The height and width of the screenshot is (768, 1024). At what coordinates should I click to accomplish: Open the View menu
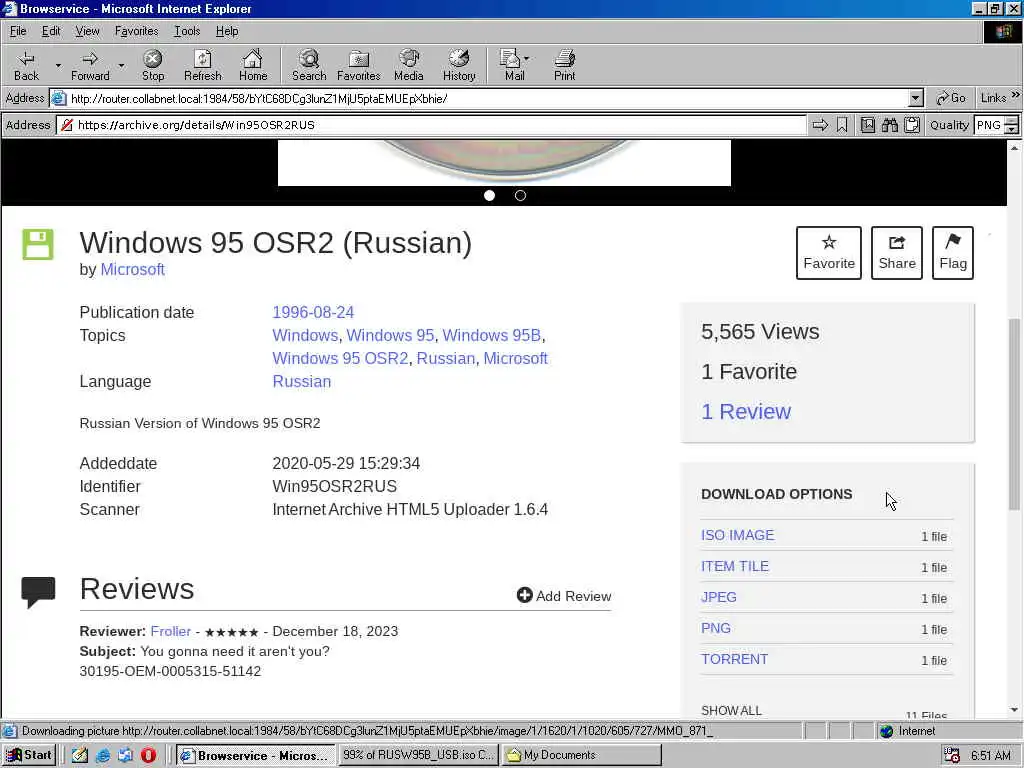87,31
